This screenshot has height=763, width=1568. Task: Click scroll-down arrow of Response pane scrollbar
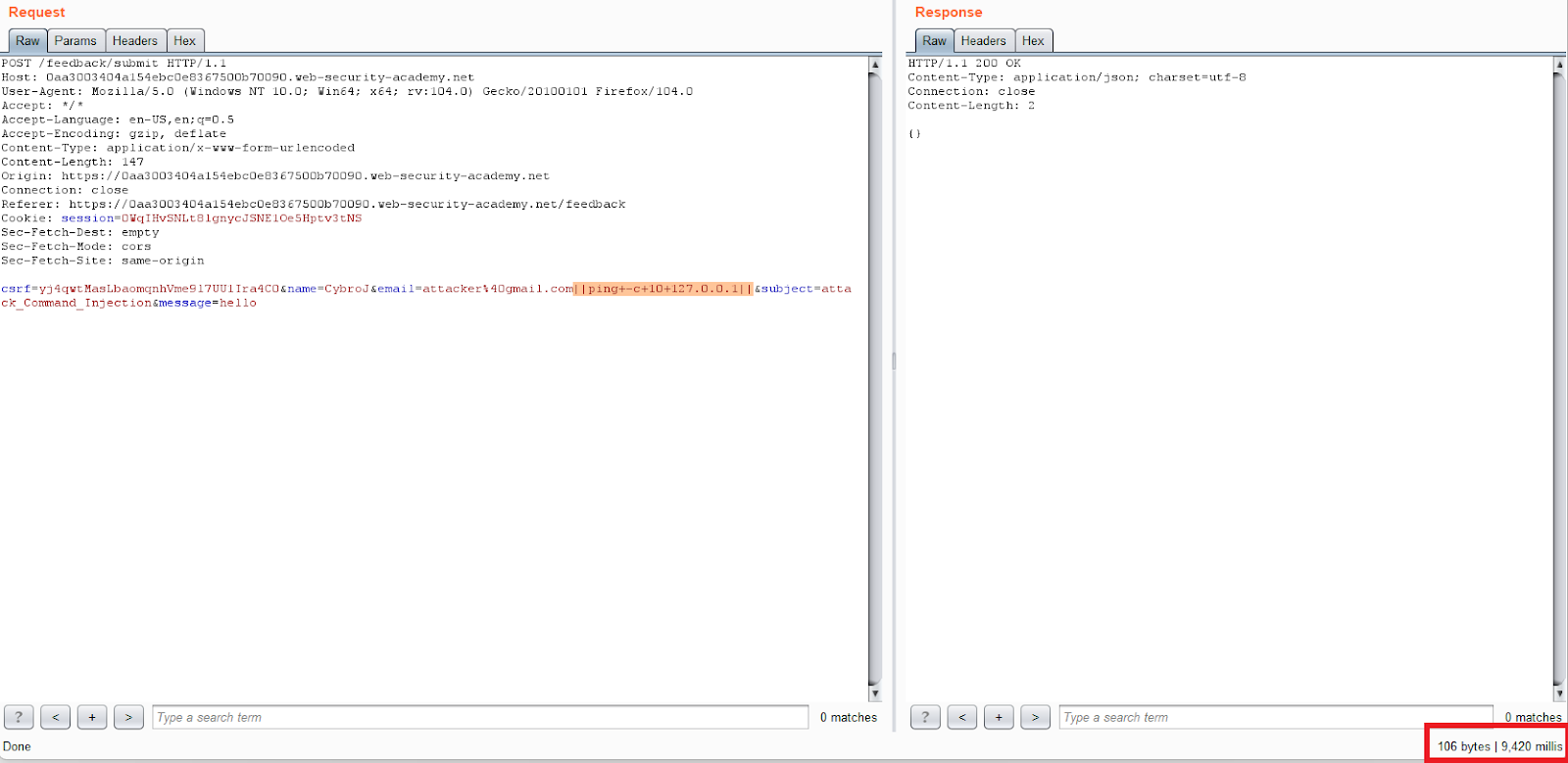1559,693
